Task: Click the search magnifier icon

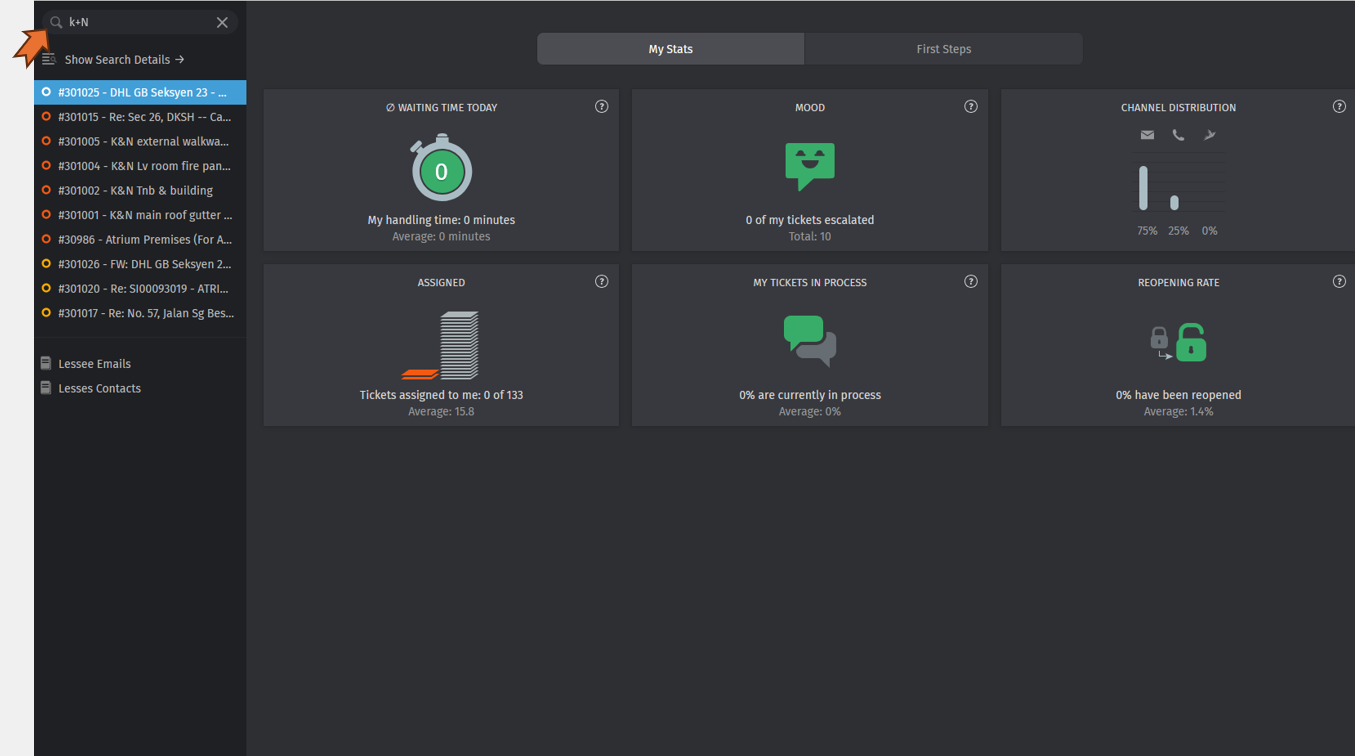Action: 56,22
